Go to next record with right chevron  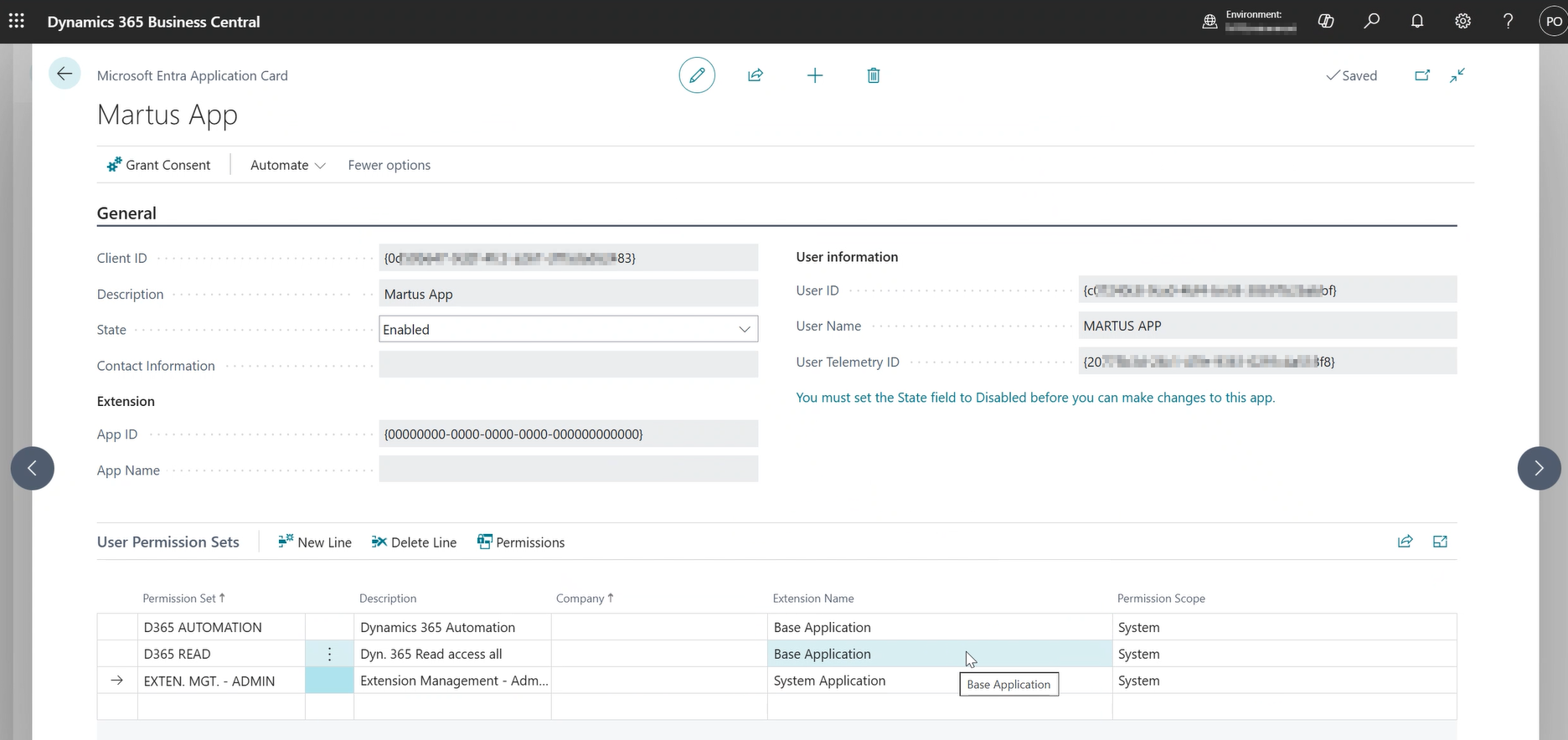point(1539,468)
